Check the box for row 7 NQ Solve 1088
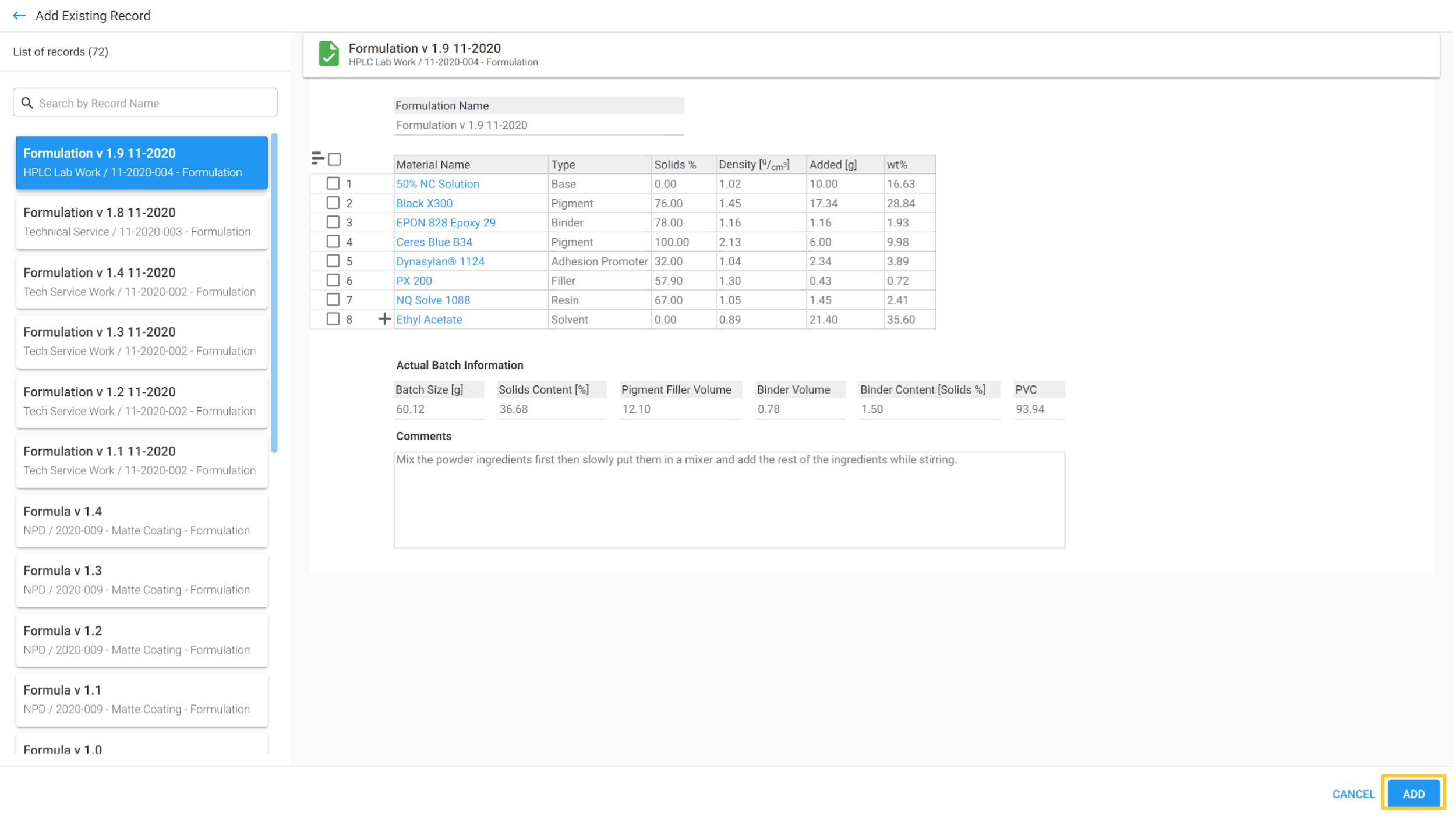Viewport: 1456px width, 818px height. [x=333, y=300]
